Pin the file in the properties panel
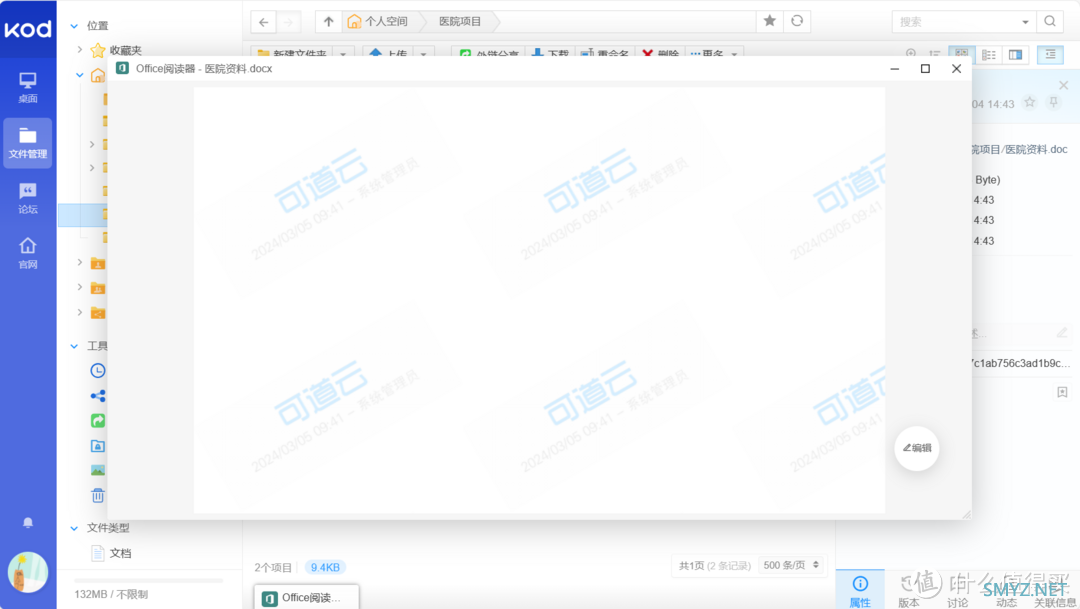The image size is (1080, 609). coord(1053,103)
